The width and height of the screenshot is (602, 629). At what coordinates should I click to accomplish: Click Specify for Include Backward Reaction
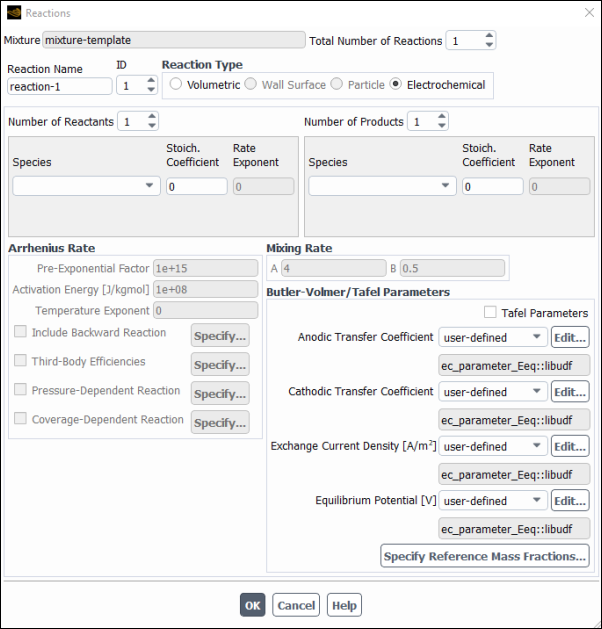tap(220, 335)
